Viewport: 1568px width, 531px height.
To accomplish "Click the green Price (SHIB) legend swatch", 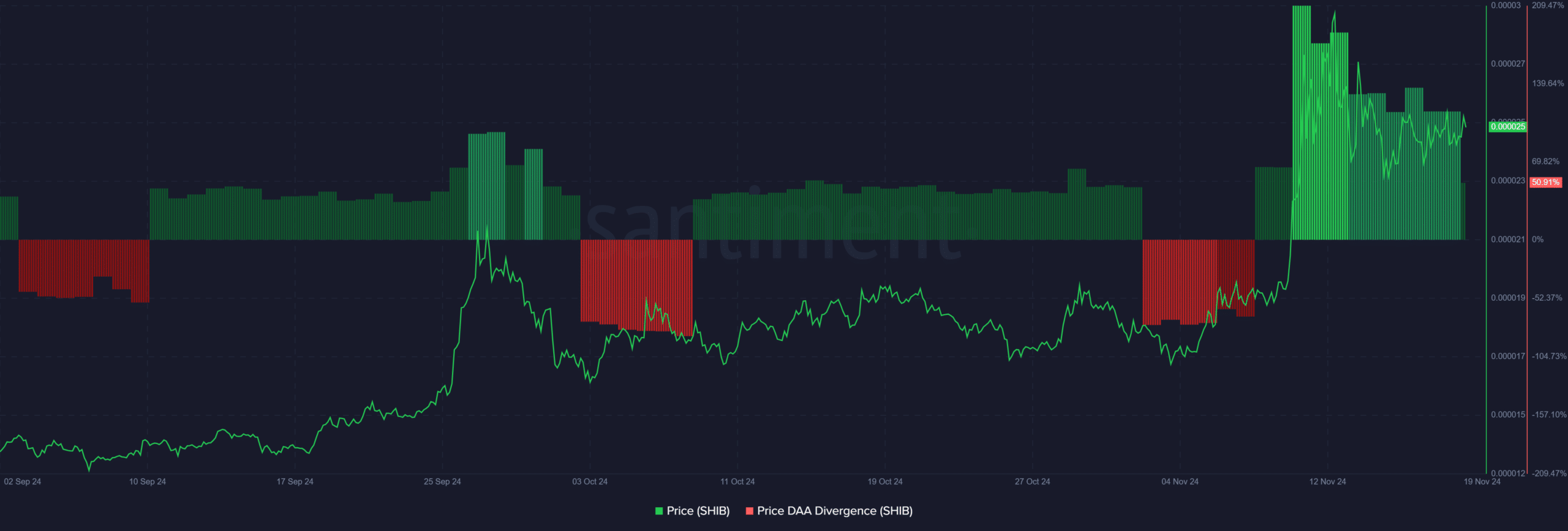I will (x=659, y=511).
